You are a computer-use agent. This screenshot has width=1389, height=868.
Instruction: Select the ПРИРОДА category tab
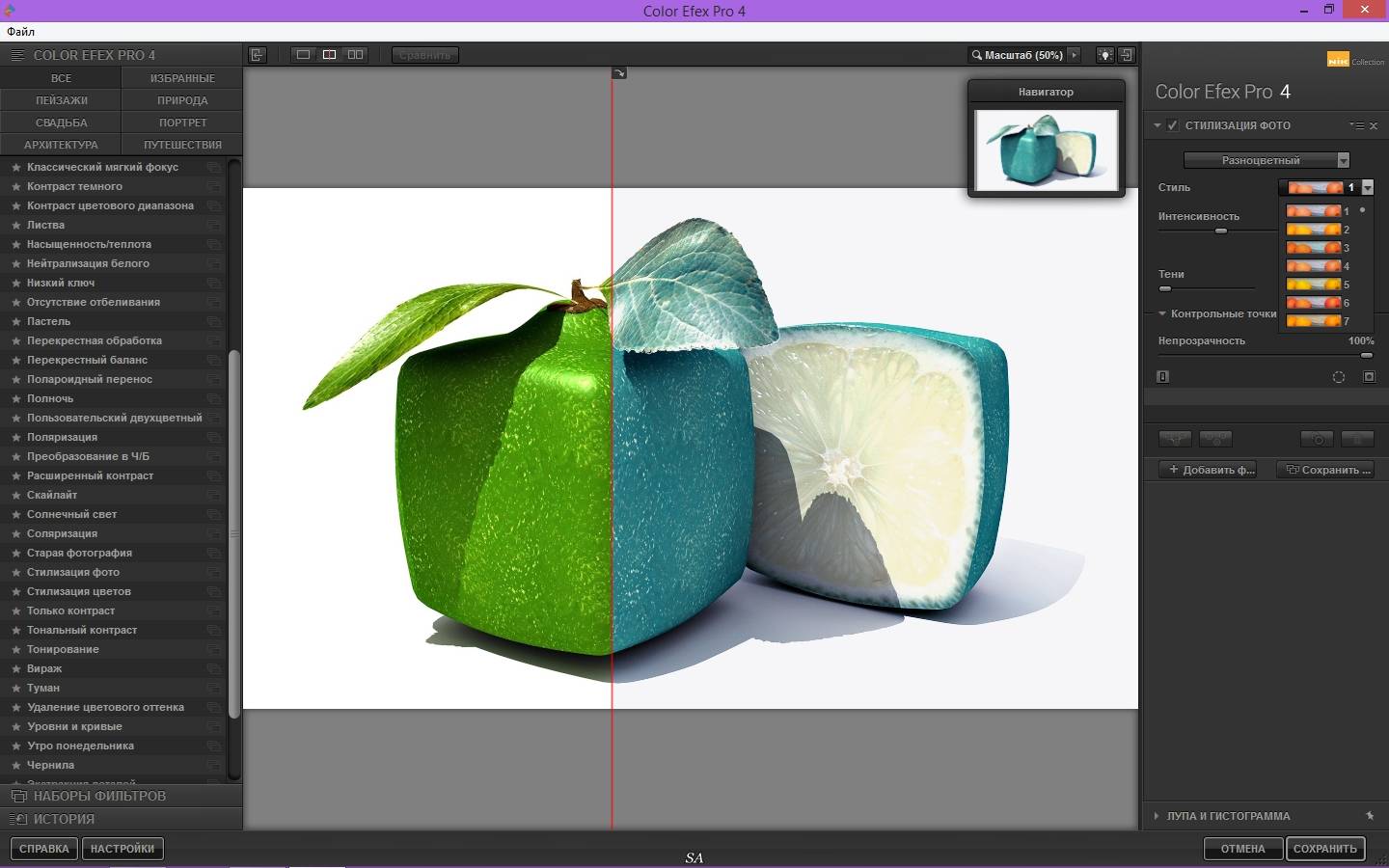point(182,100)
